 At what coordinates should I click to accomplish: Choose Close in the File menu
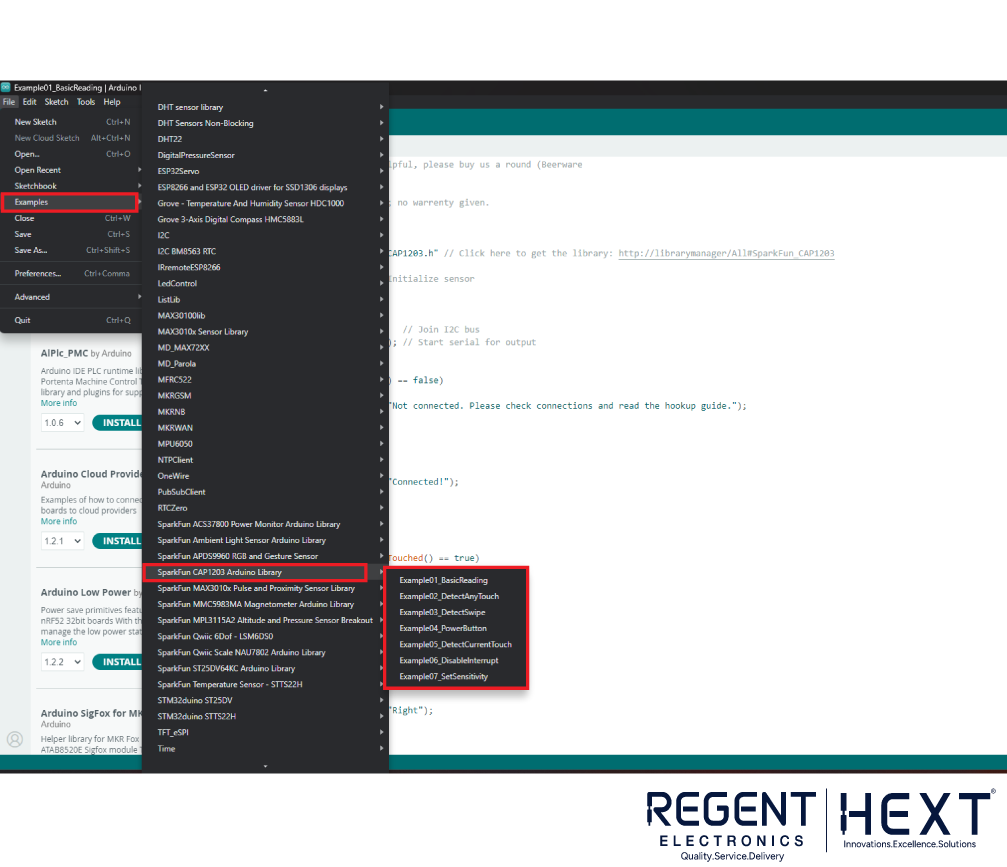[x=71, y=218]
